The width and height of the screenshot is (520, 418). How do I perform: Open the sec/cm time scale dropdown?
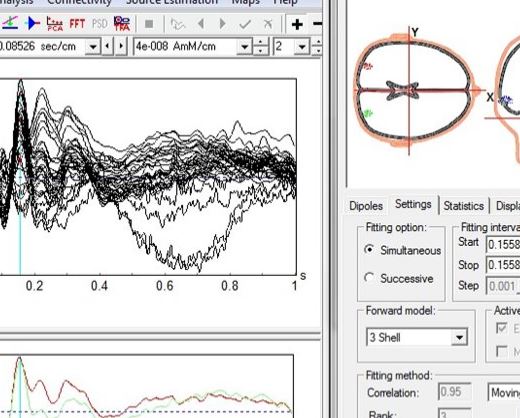click(93, 46)
